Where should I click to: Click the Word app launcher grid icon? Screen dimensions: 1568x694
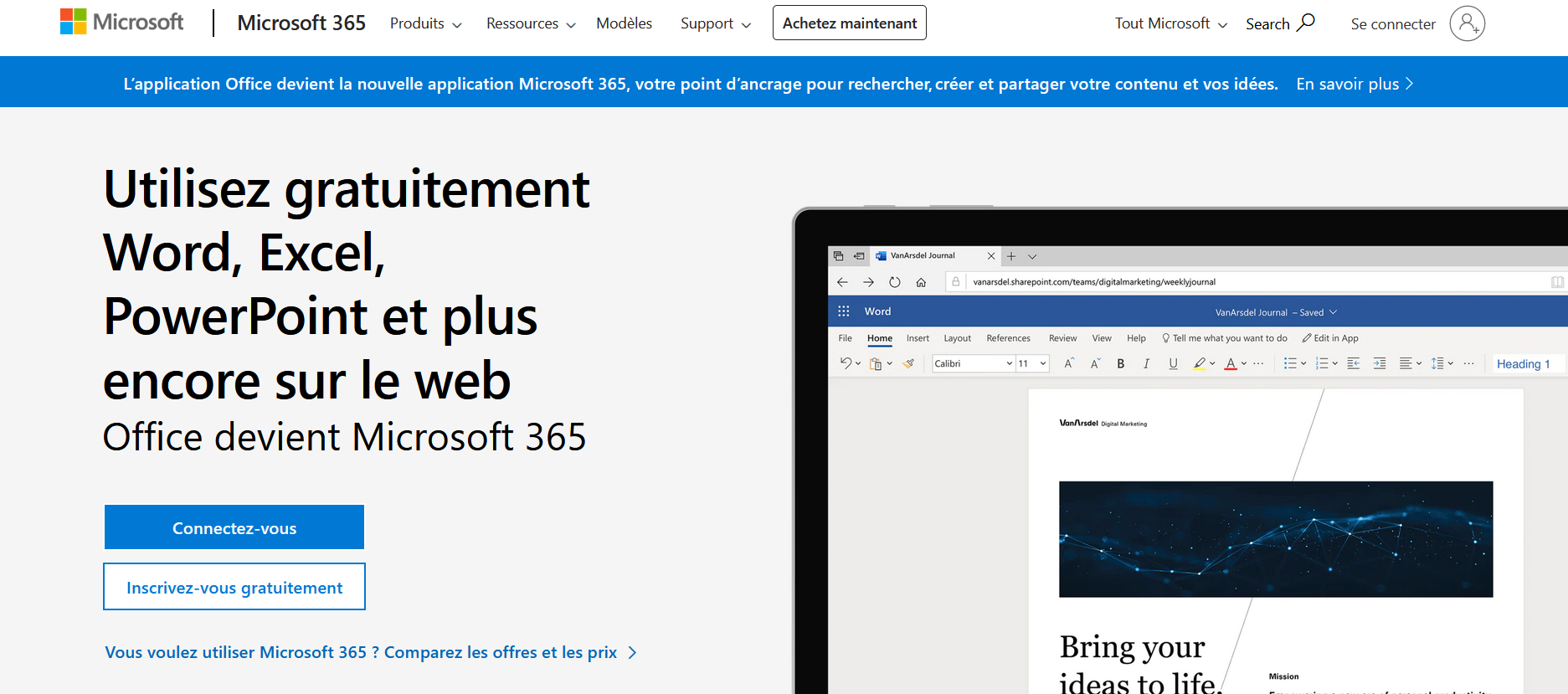click(x=844, y=311)
